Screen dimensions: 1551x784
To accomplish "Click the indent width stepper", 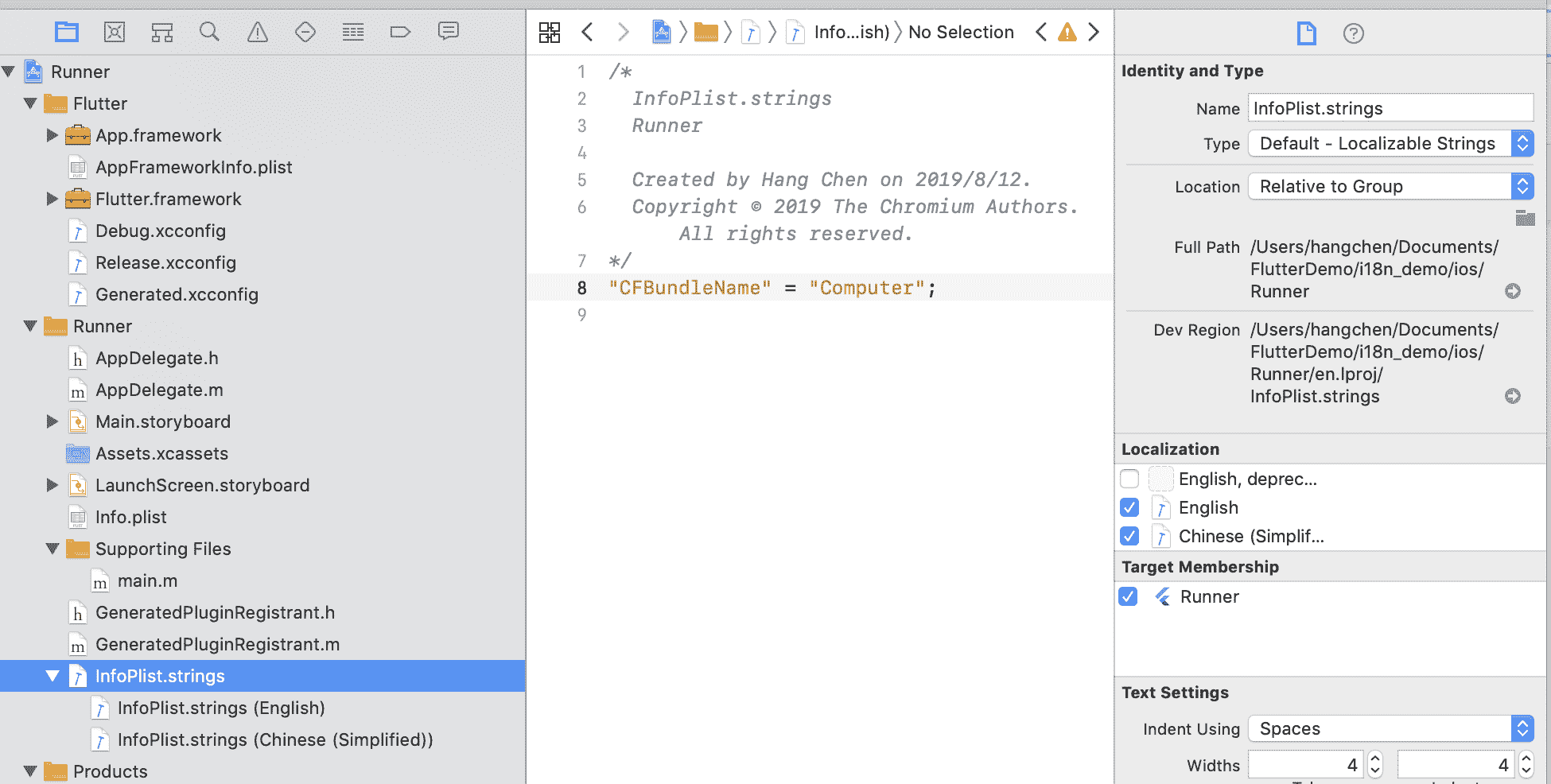I will point(1526,765).
